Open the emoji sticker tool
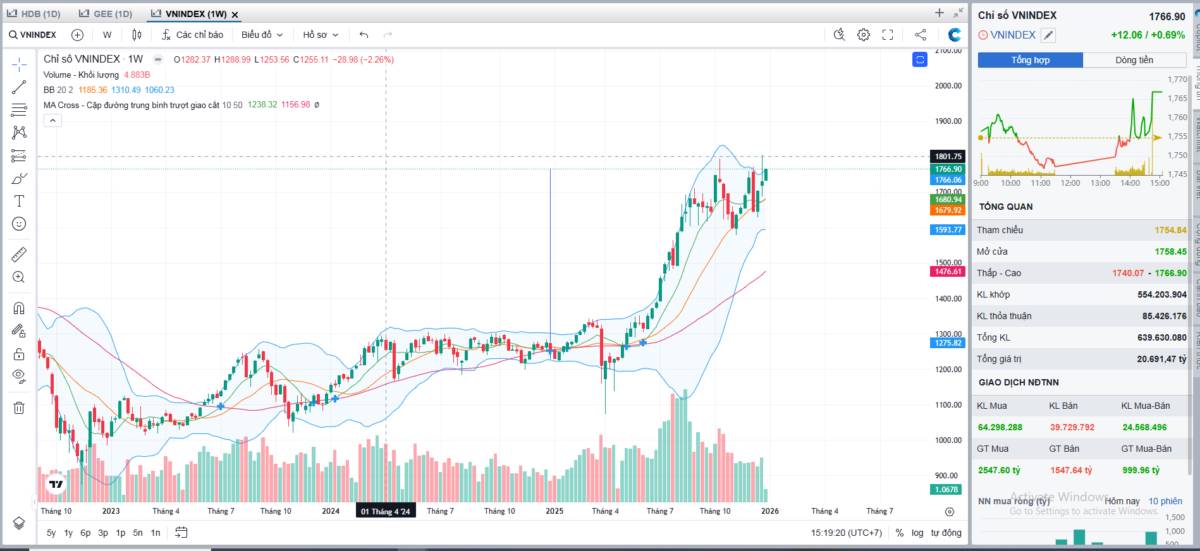Image resolution: width=1200 pixels, height=551 pixels. (18, 224)
